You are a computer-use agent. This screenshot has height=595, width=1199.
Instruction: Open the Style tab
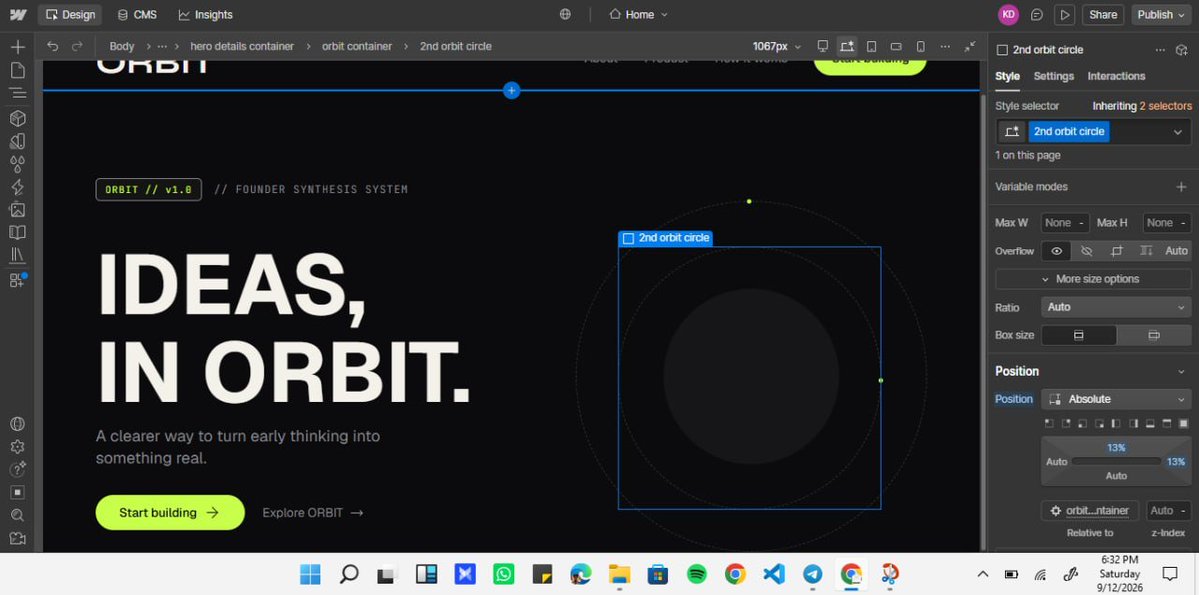point(1007,76)
